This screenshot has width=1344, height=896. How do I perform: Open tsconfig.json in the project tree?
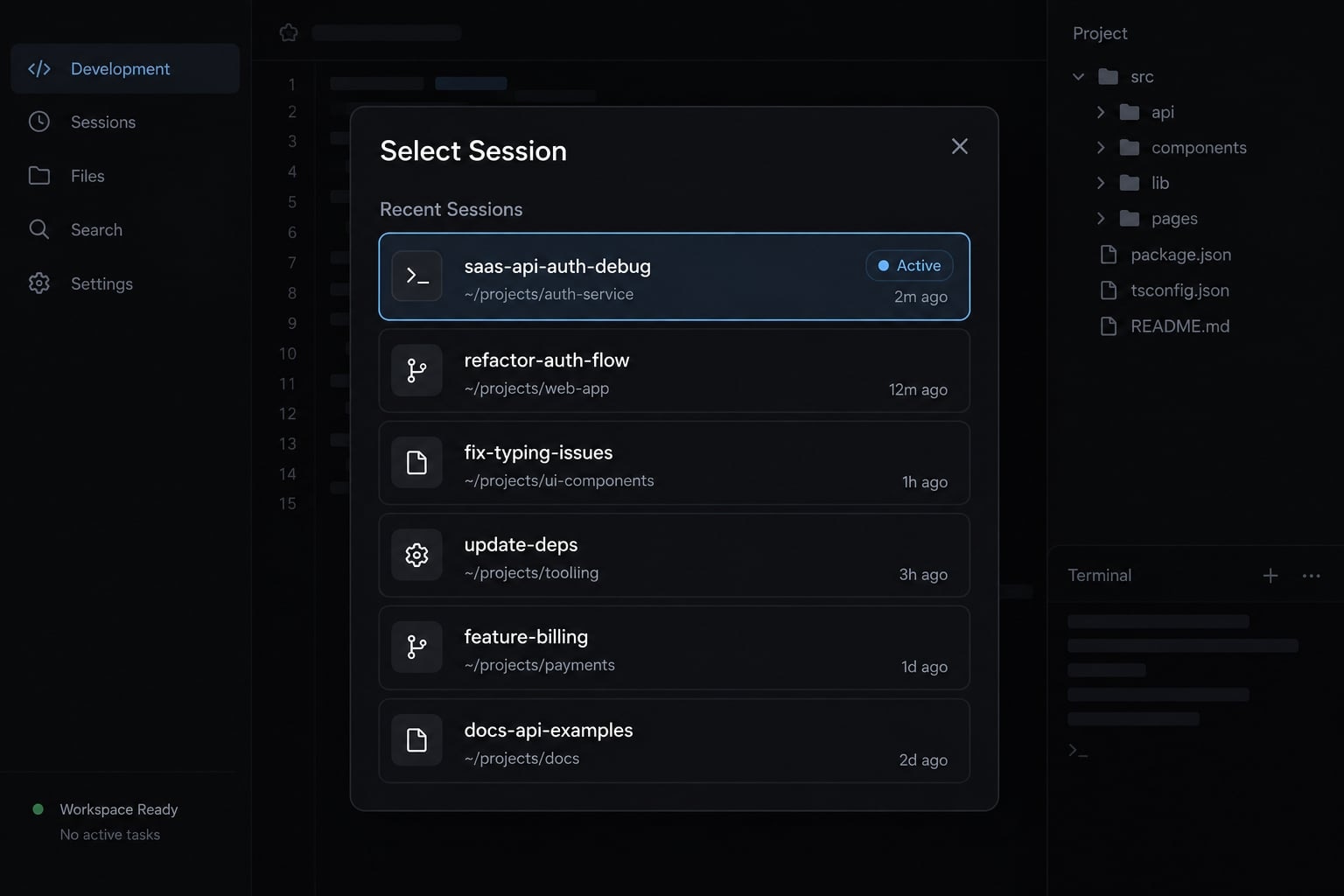(1179, 290)
